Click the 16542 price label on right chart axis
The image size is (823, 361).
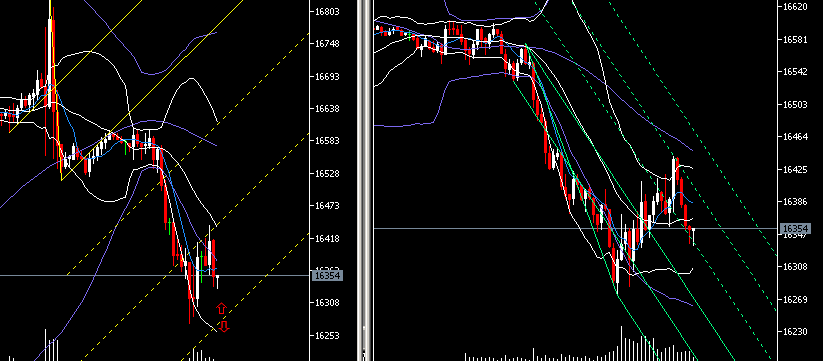[795, 72]
